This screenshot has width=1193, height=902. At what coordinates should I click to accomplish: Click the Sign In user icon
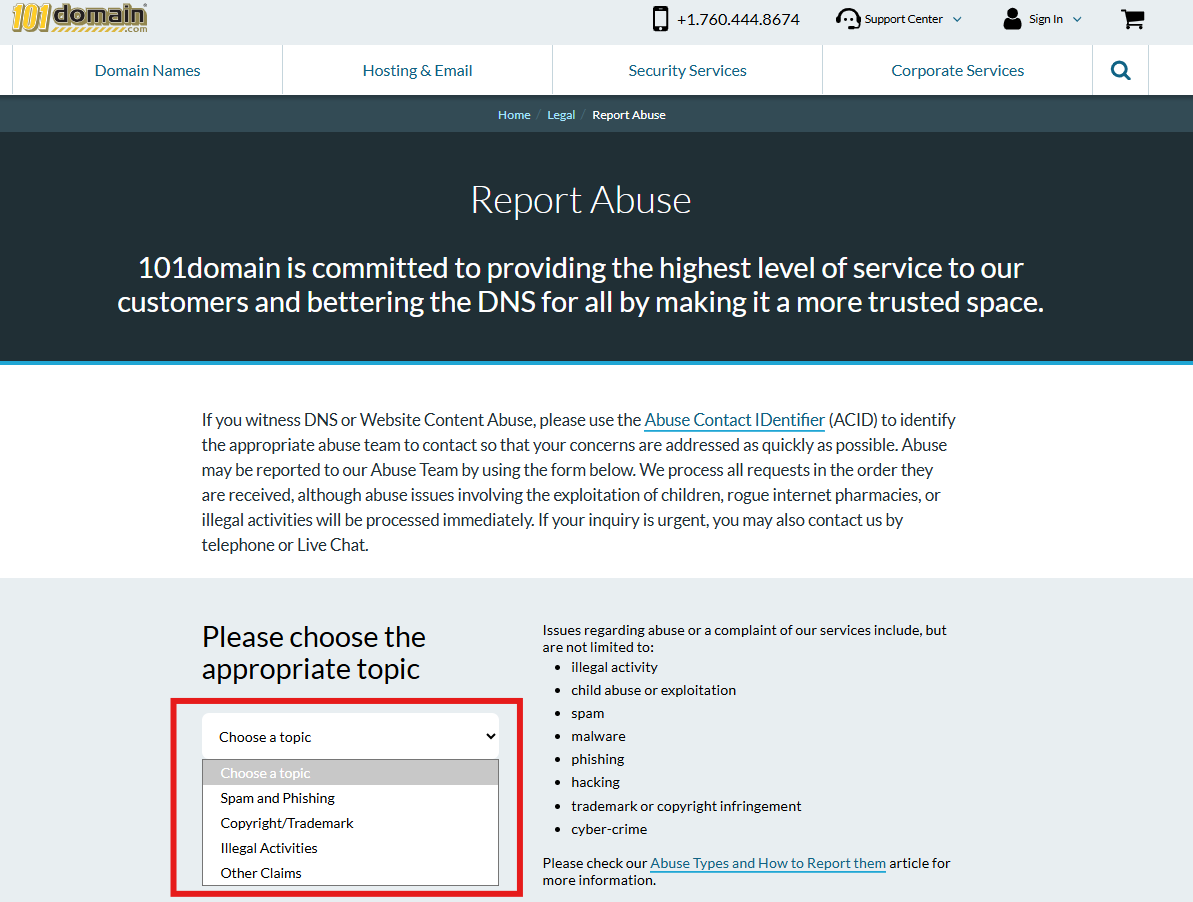1012,19
